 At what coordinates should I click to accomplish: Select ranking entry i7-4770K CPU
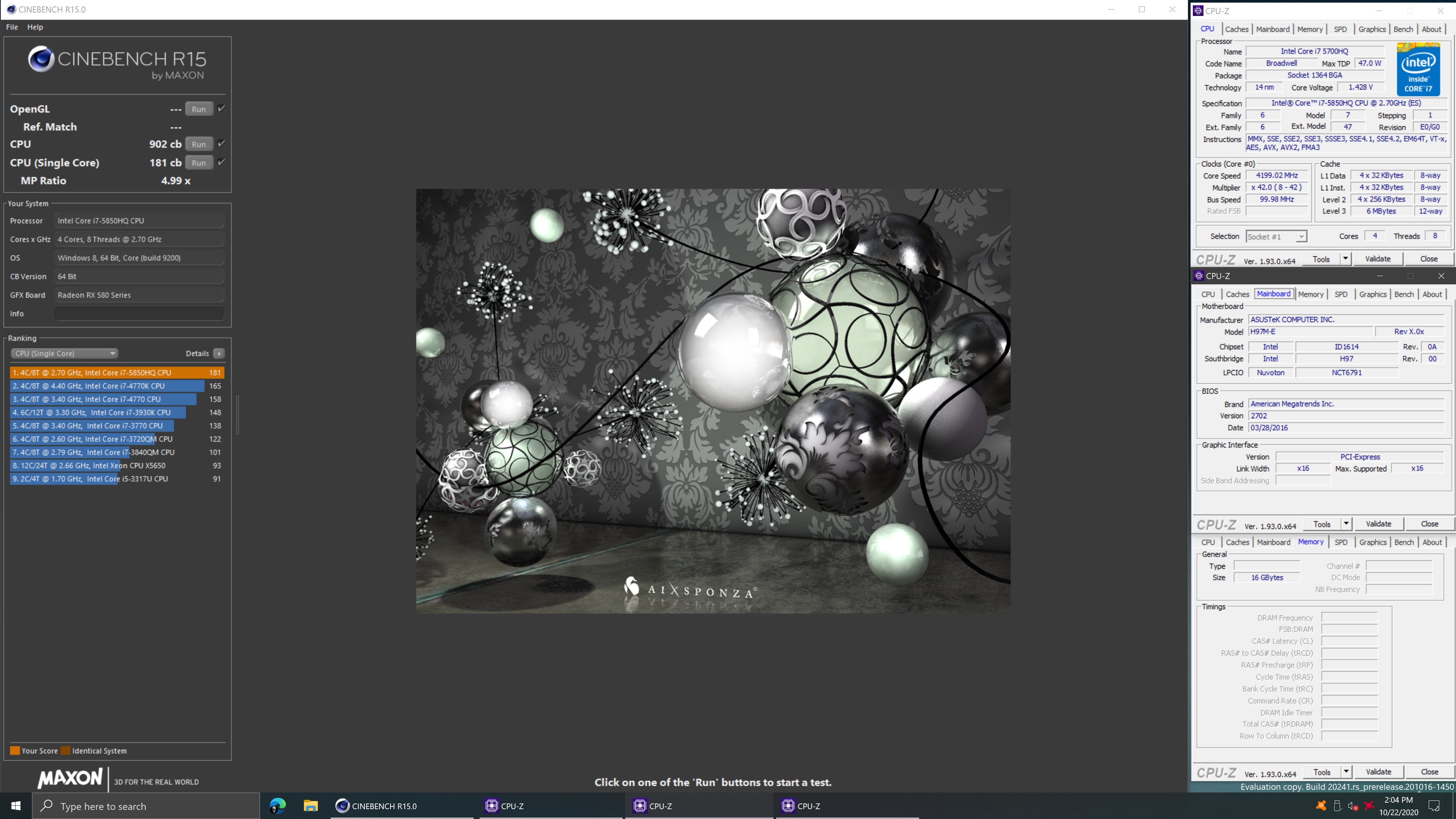(117, 386)
